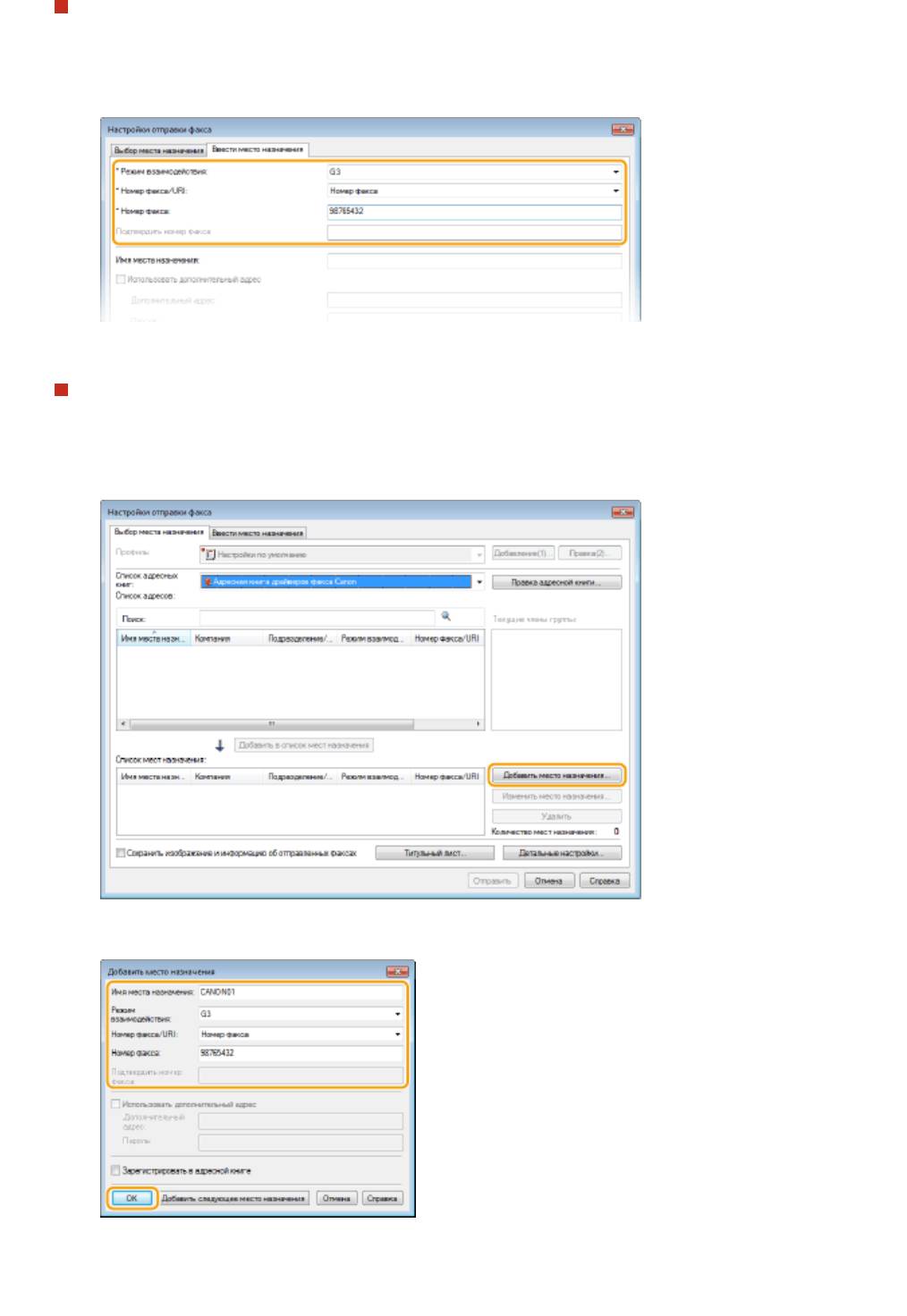Click Добавить место назначения button
907x1316 pixels.
tap(556, 775)
